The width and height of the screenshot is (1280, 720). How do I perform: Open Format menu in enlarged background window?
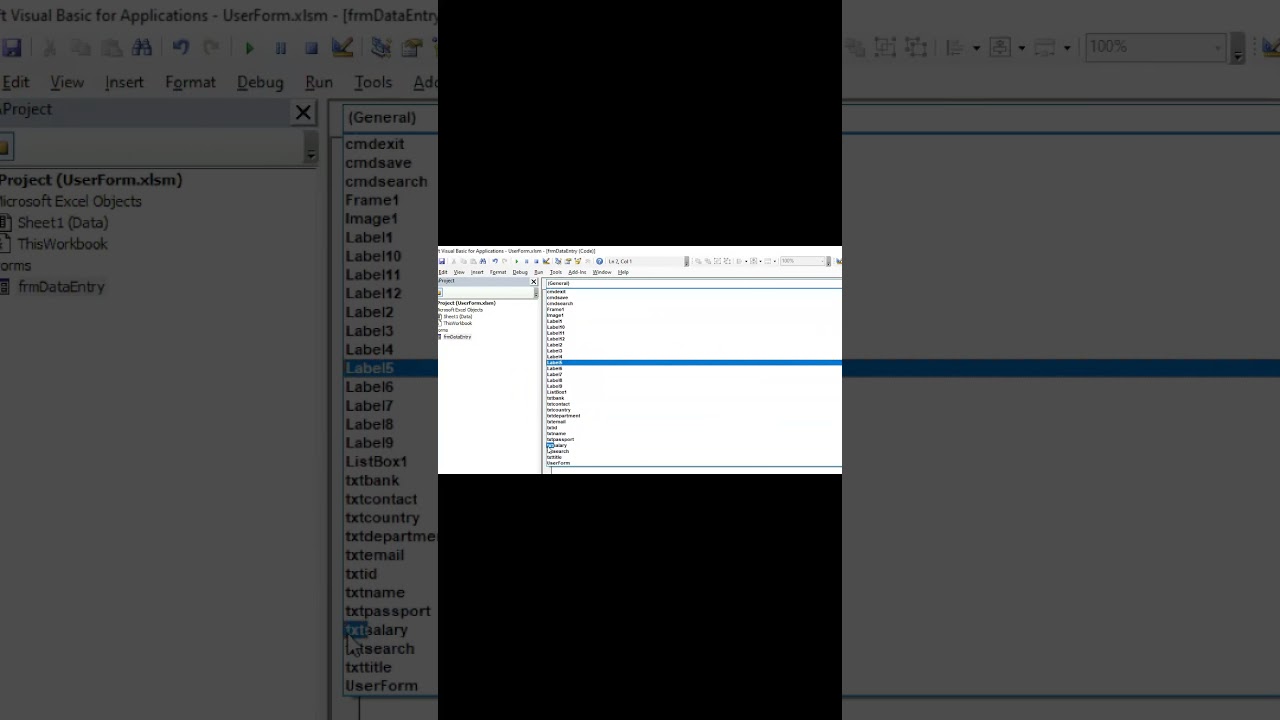[190, 82]
